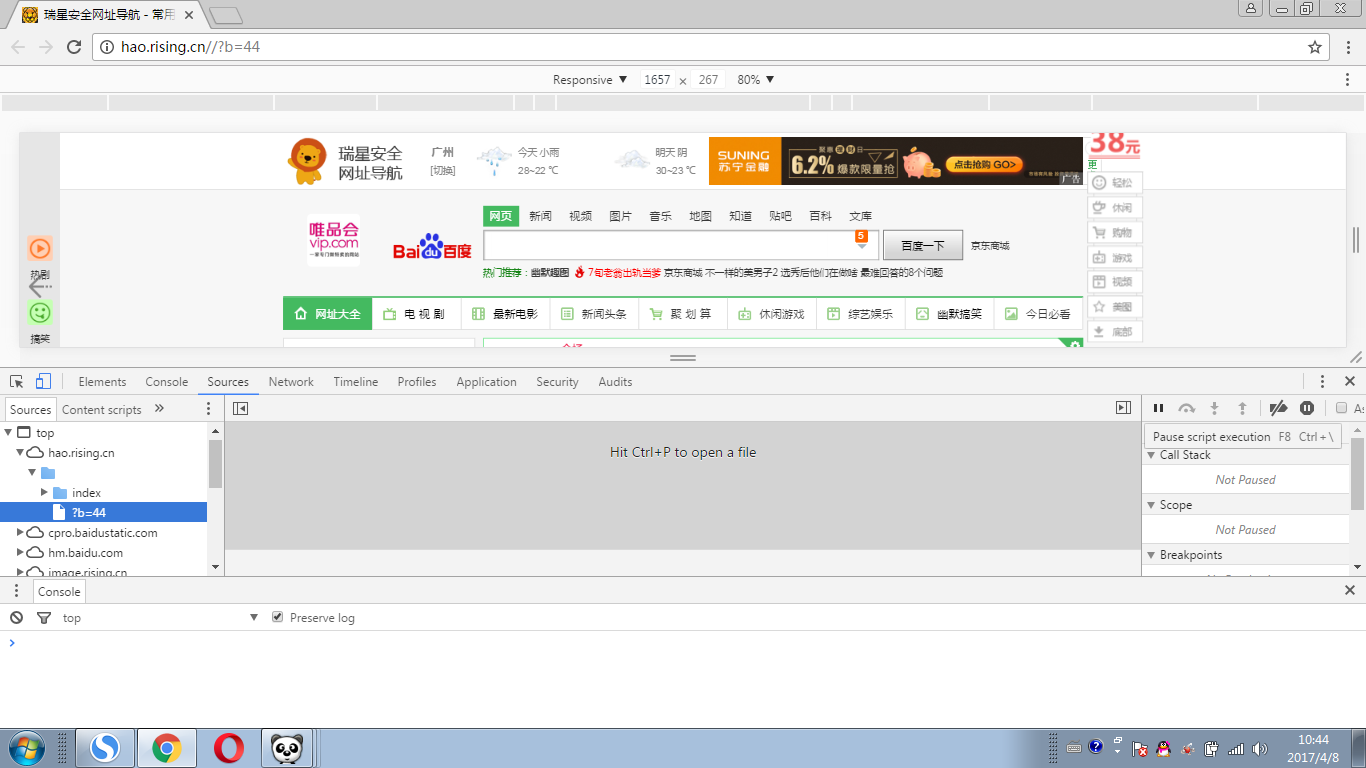Click the vip.com logo
The width and height of the screenshot is (1366, 768).
coord(333,238)
